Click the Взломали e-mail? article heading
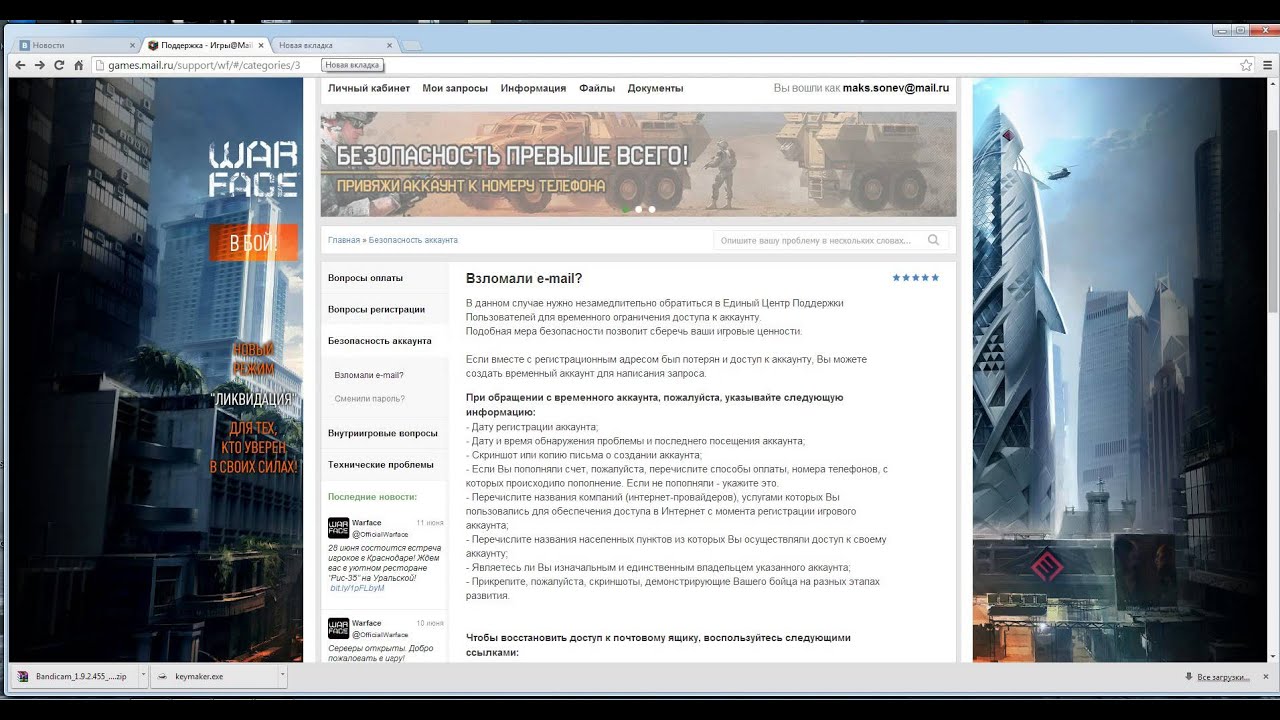1280x720 pixels. click(524, 279)
